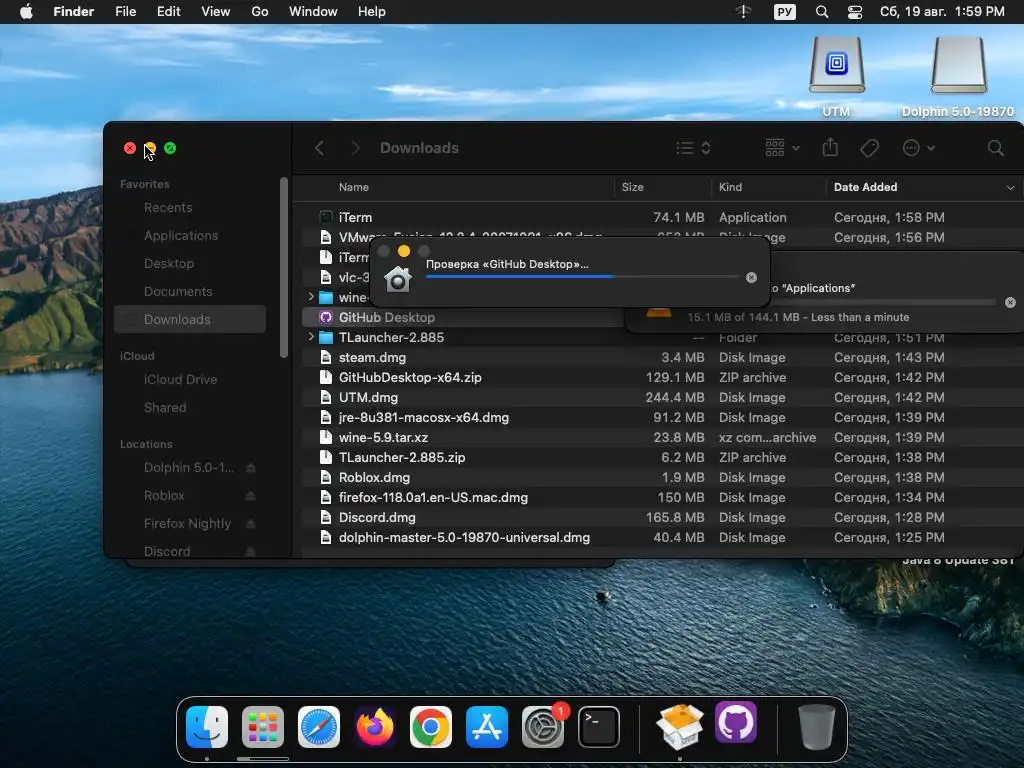
Task: Click the menu bar date and time
Action: click(x=942, y=12)
